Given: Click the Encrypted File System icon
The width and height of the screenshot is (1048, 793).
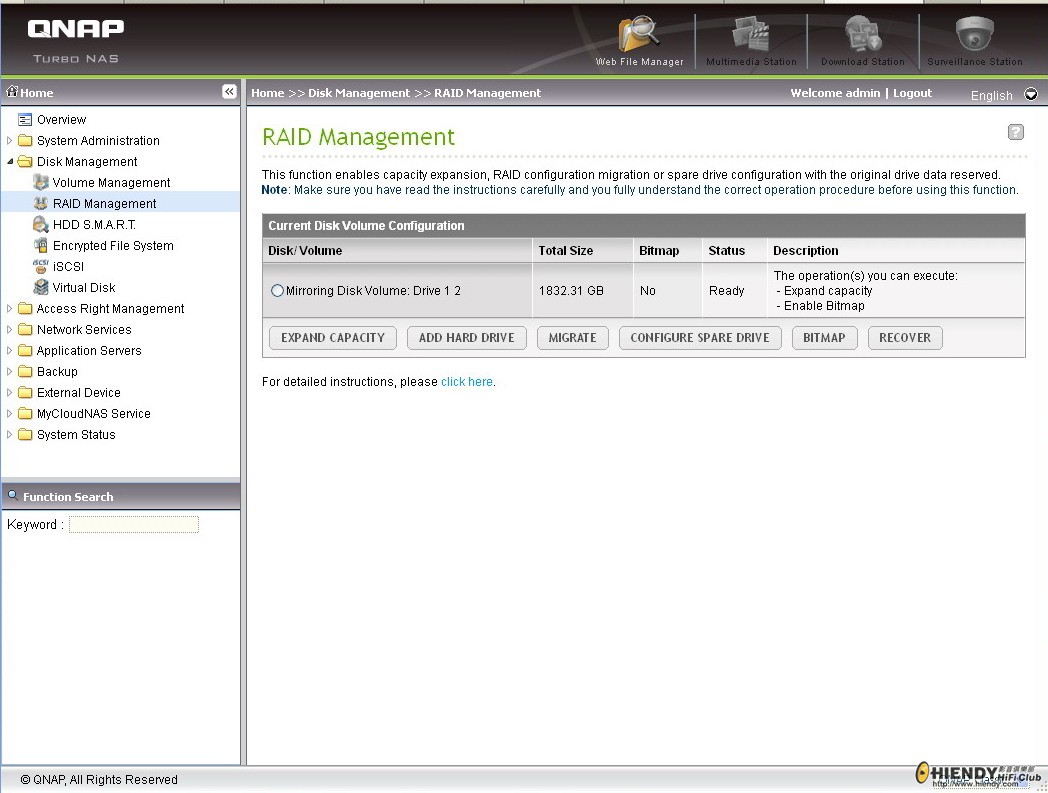Looking at the screenshot, I should pyautogui.click(x=40, y=245).
